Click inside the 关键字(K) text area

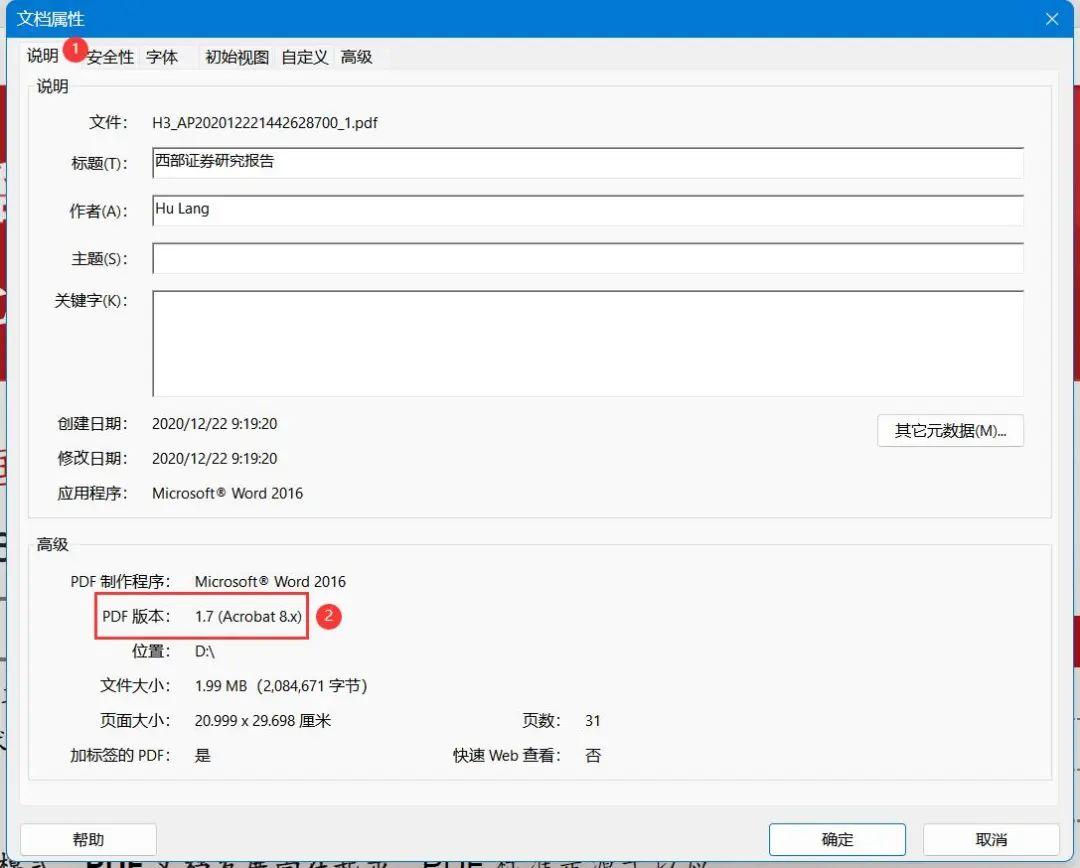coord(588,343)
